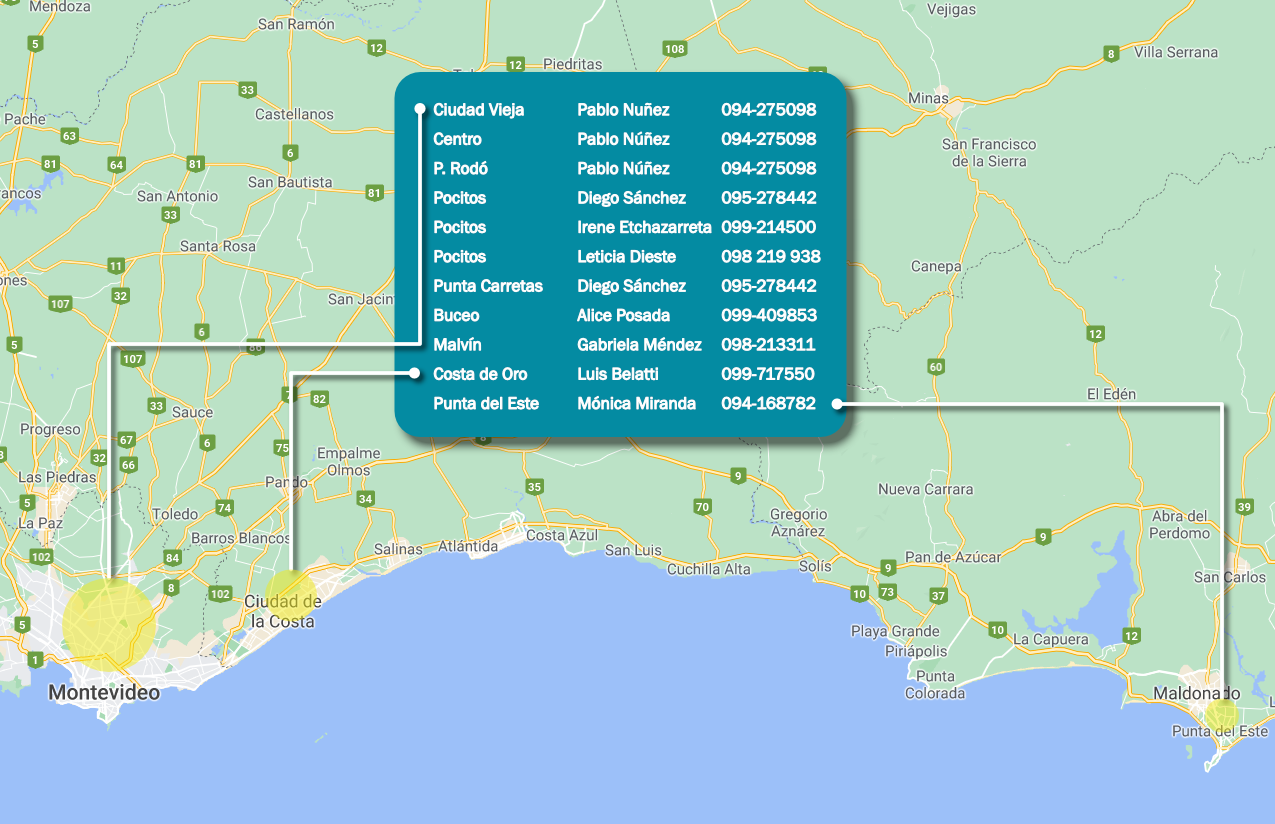Screen dimensions: 1275x824
Task: Select the Malvín row in the panel
Action: [457, 345]
